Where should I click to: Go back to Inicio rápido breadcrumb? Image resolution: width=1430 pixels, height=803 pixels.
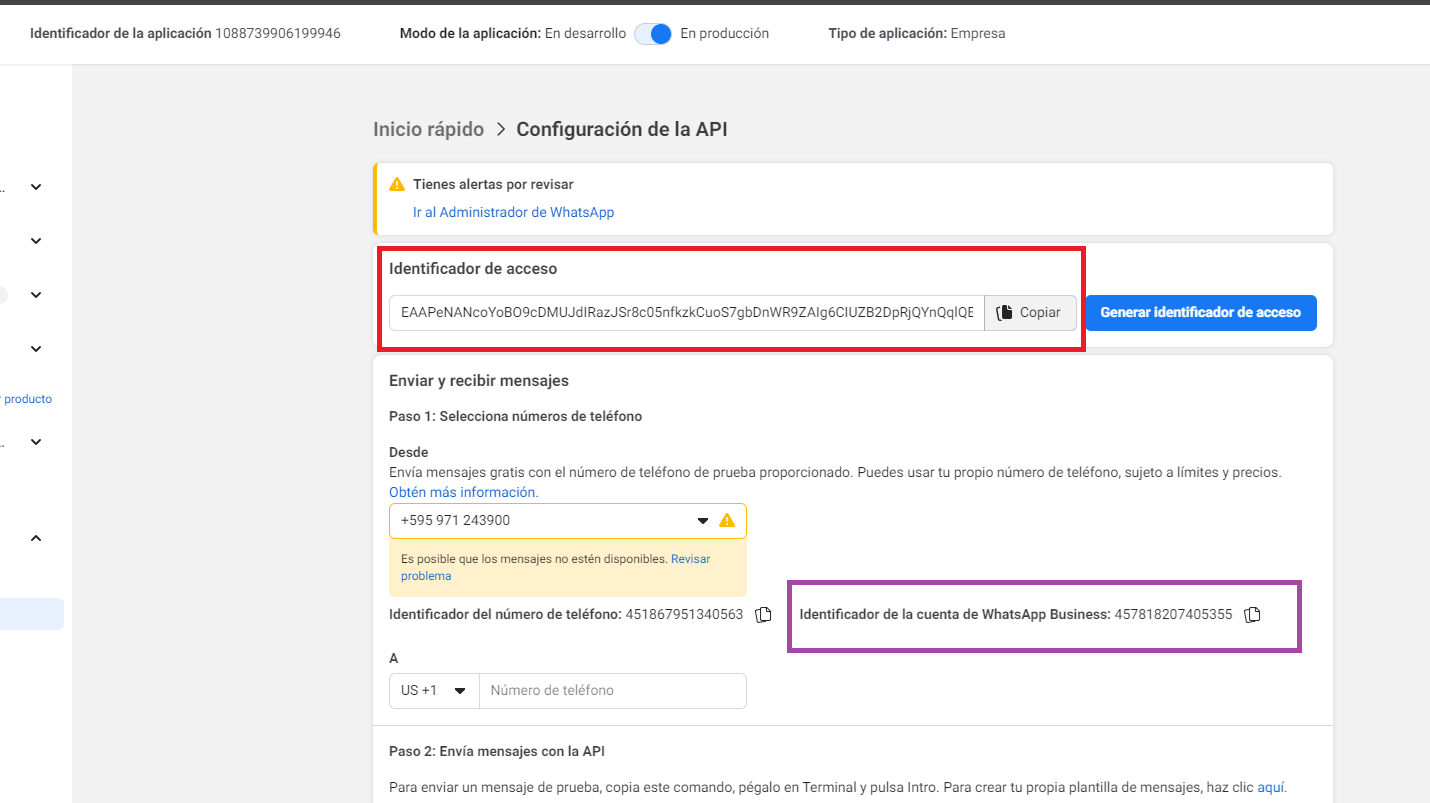(x=428, y=129)
